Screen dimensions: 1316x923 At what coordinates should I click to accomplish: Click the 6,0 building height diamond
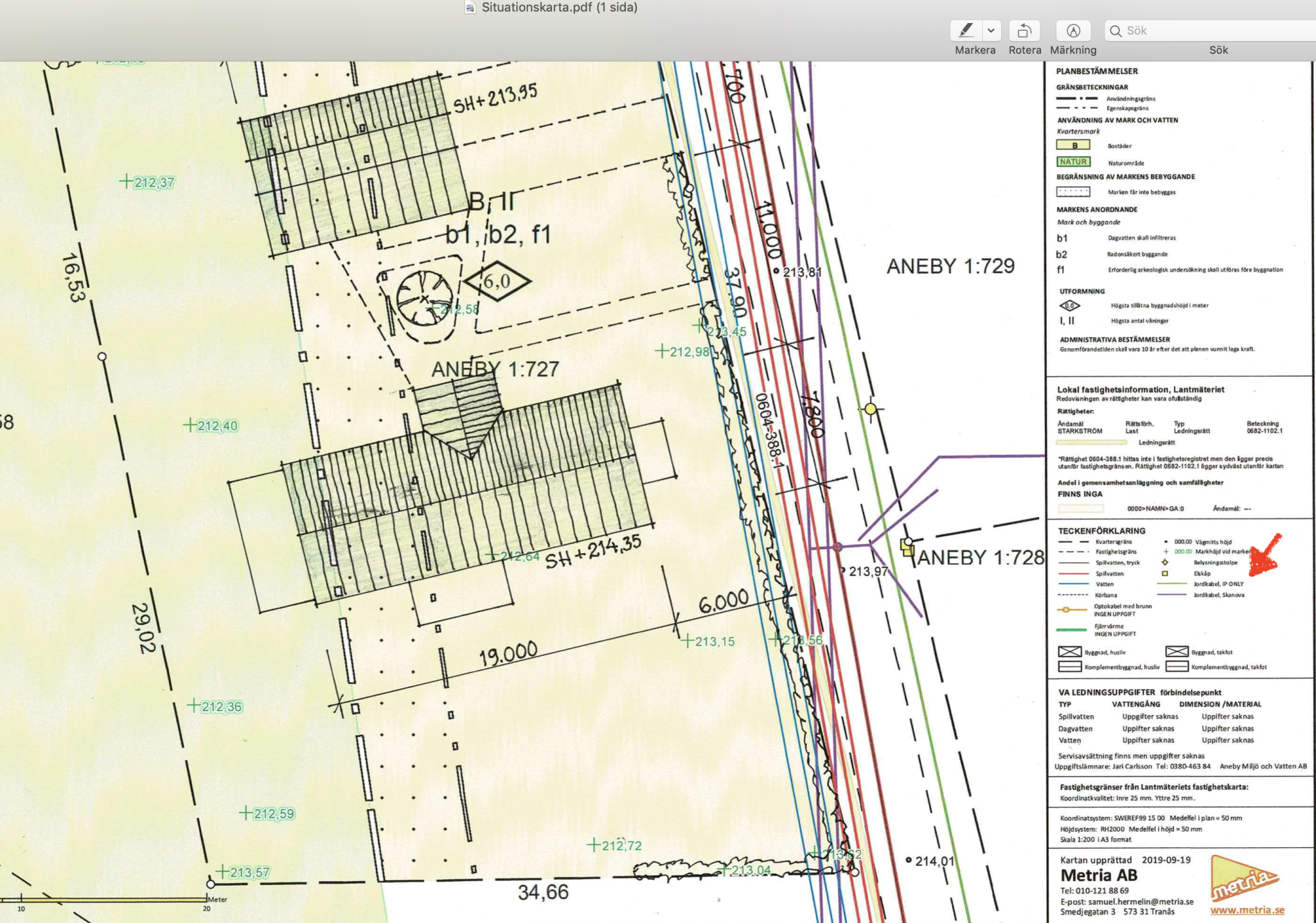tap(497, 281)
